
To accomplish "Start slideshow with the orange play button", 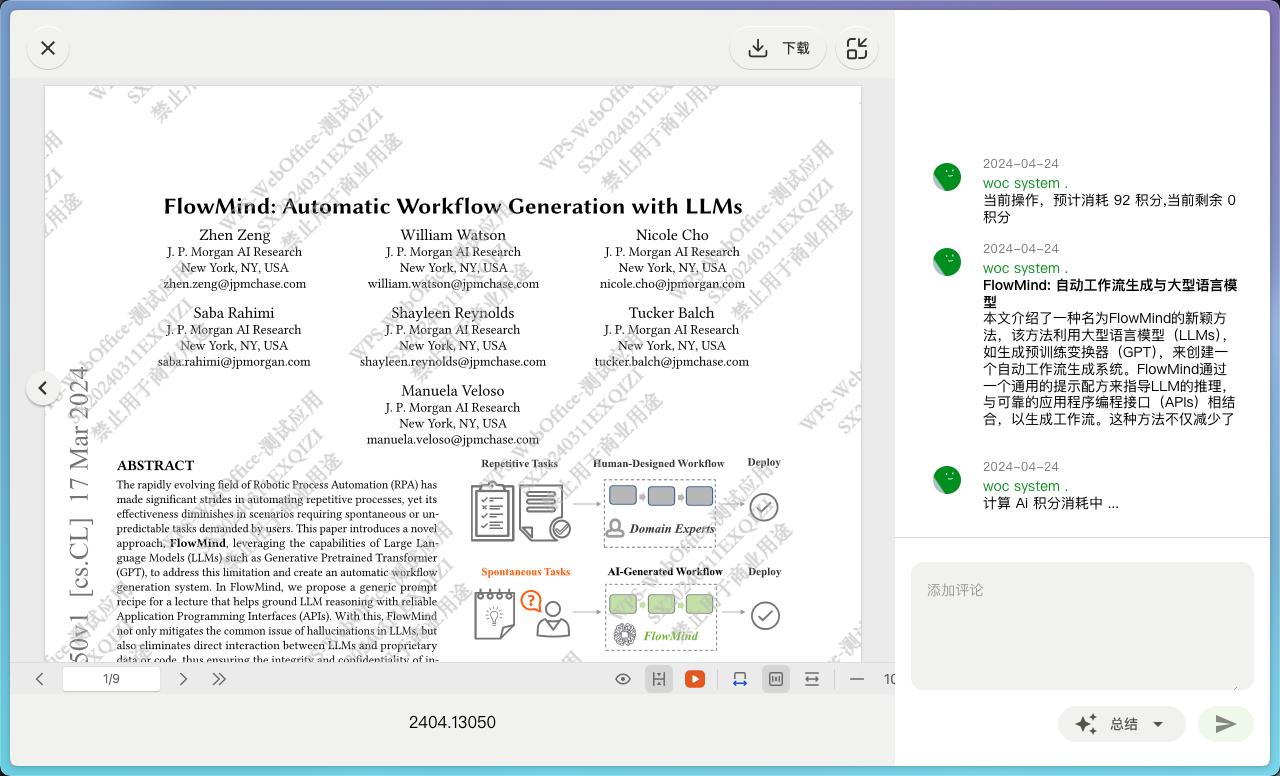I will coord(695,679).
